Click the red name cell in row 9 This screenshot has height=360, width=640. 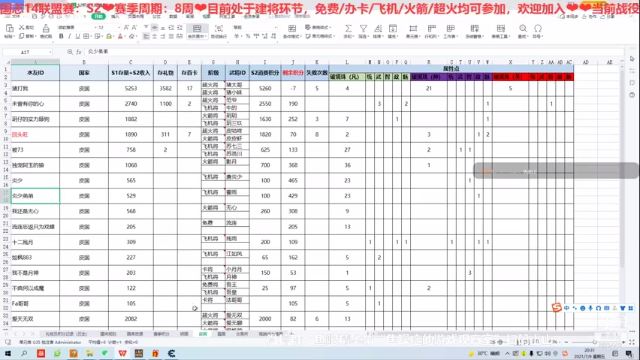pos(35,134)
